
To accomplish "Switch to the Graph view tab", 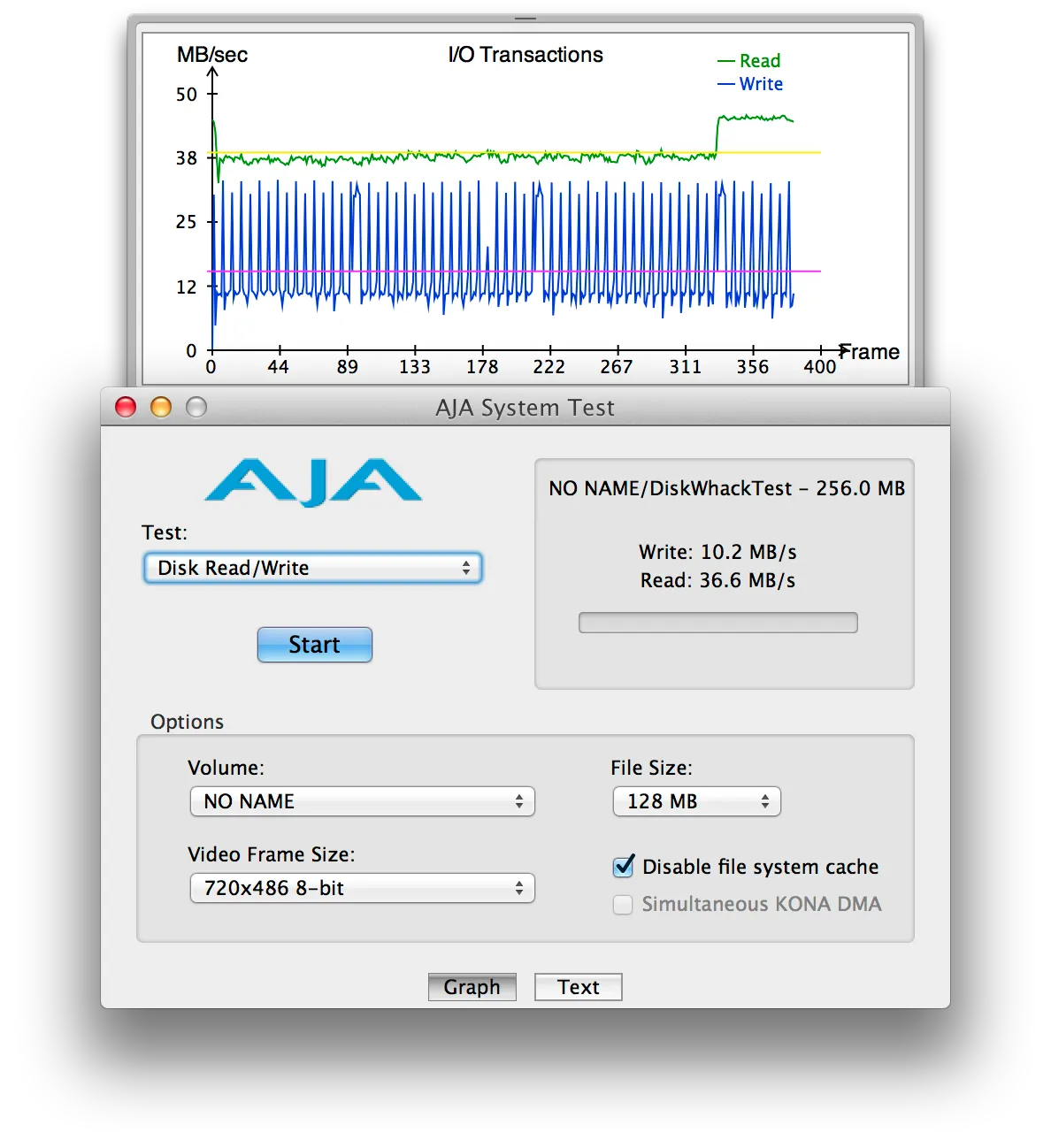I will (x=472, y=987).
